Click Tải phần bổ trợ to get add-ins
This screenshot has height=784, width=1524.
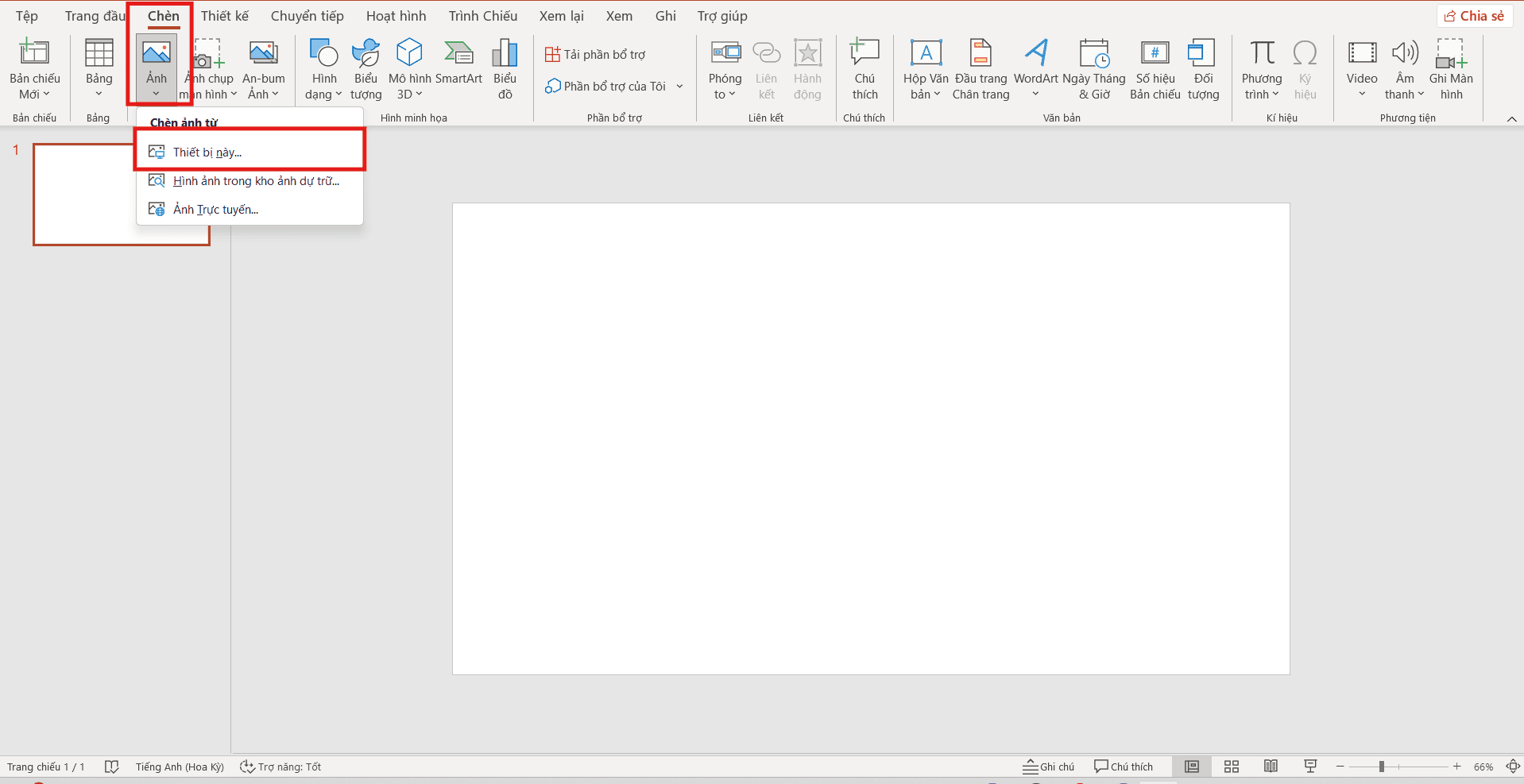[x=595, y=54]
